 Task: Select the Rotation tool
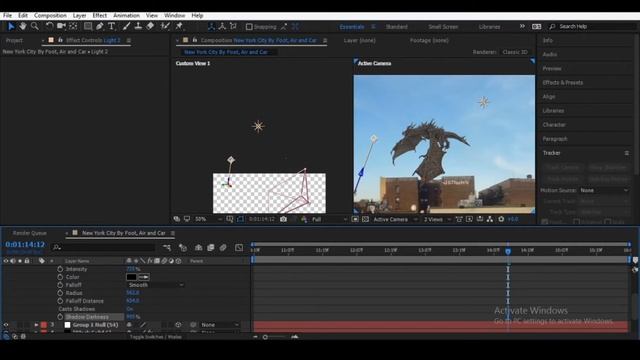pyautogui.click(x=49, y=27)
